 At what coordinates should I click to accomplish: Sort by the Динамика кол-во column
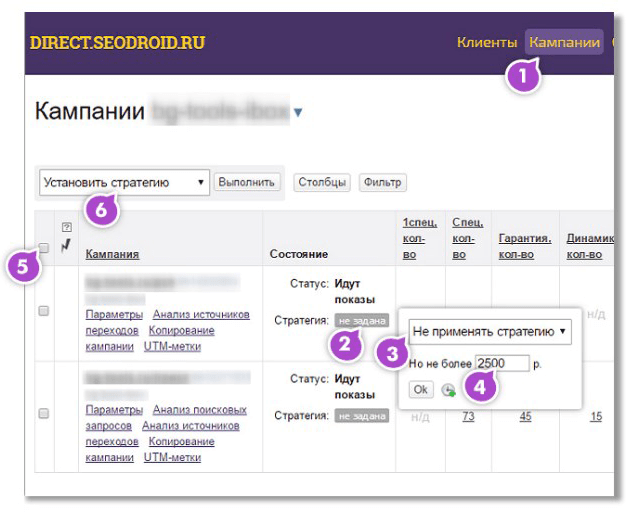point(590,246)
